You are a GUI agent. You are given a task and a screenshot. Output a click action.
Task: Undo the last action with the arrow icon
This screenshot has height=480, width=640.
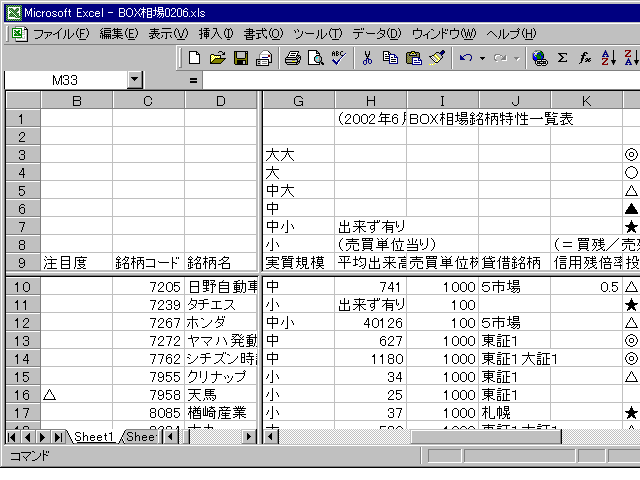(x=466, y=58)
